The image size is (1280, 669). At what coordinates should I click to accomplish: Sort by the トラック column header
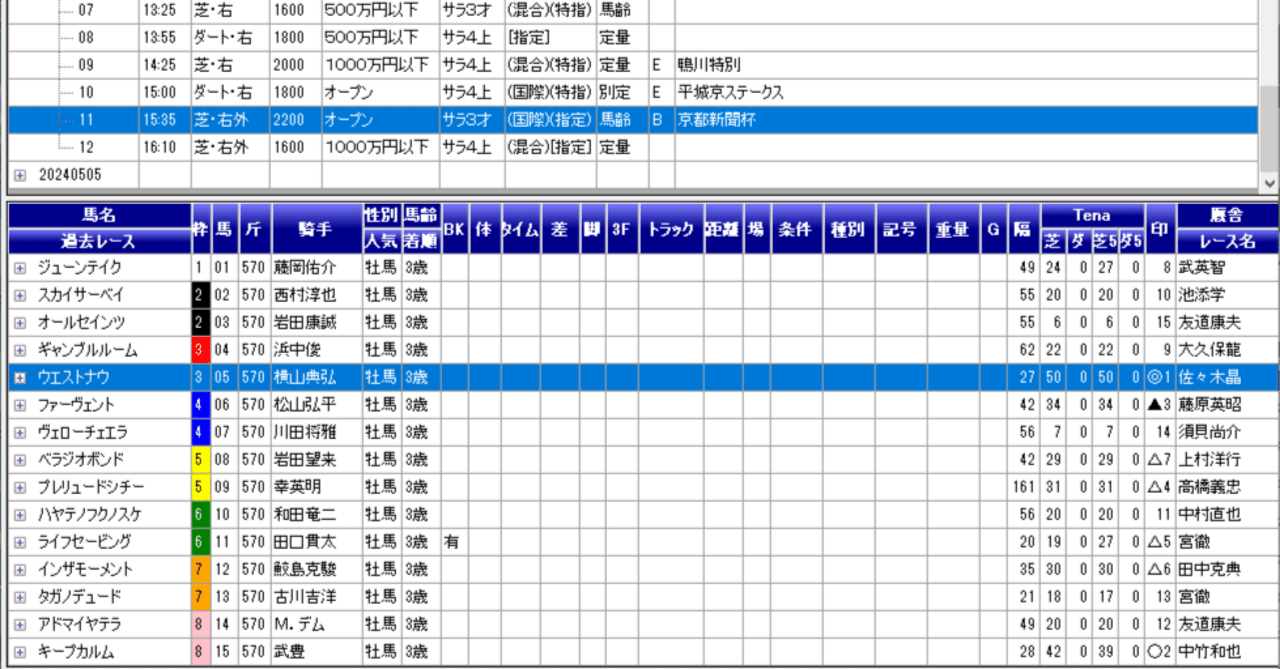pyautogui.click(x=671, y=229)
